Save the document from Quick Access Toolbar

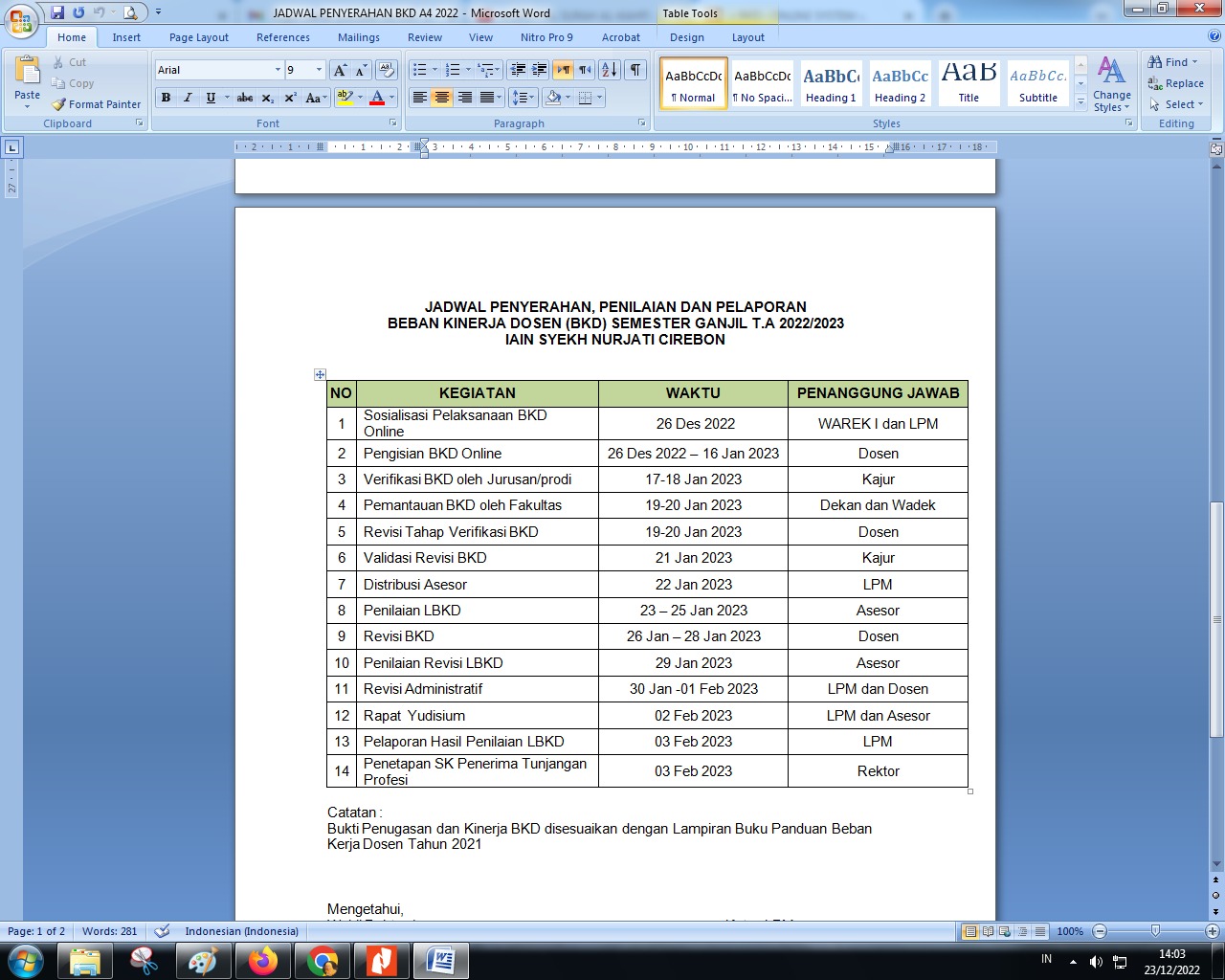point(57,12)
